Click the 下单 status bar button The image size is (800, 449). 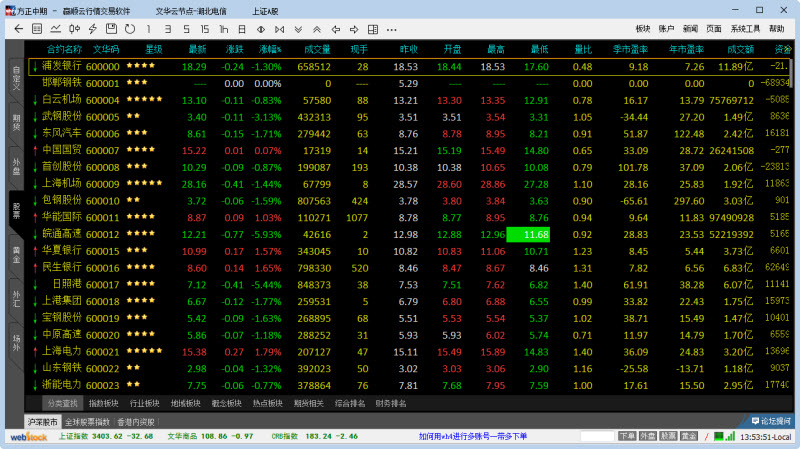click(627, 436)
